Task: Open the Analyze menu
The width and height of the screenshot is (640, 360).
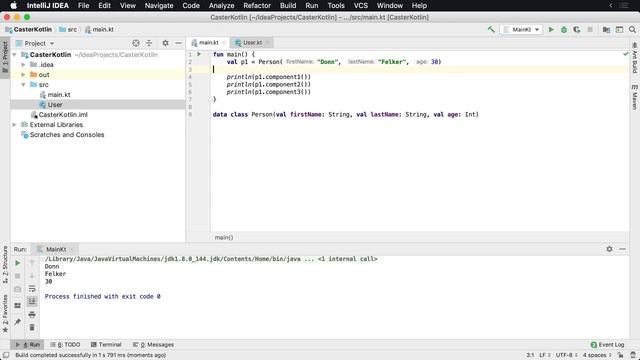Action: tap(221, 6)
